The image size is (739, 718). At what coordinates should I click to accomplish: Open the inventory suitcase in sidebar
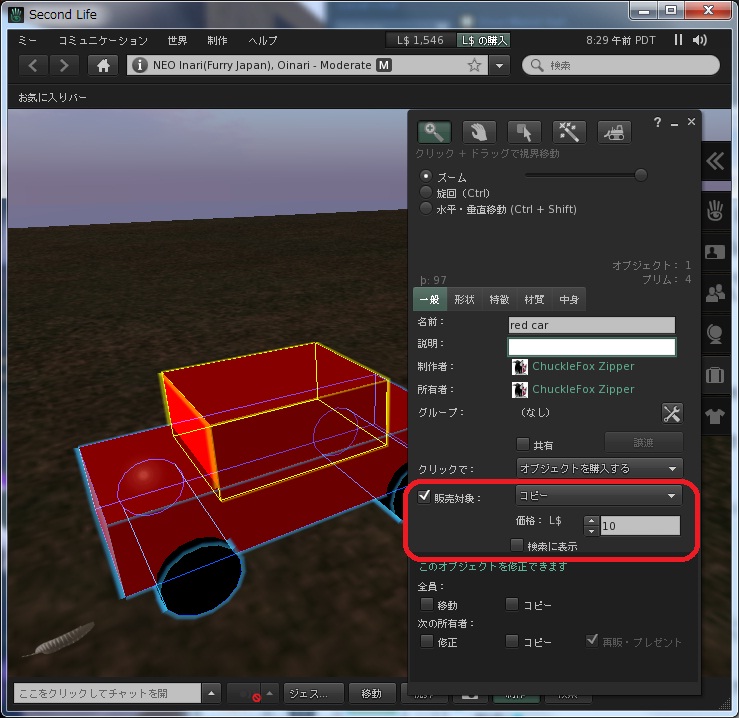[x=715, y=376]
